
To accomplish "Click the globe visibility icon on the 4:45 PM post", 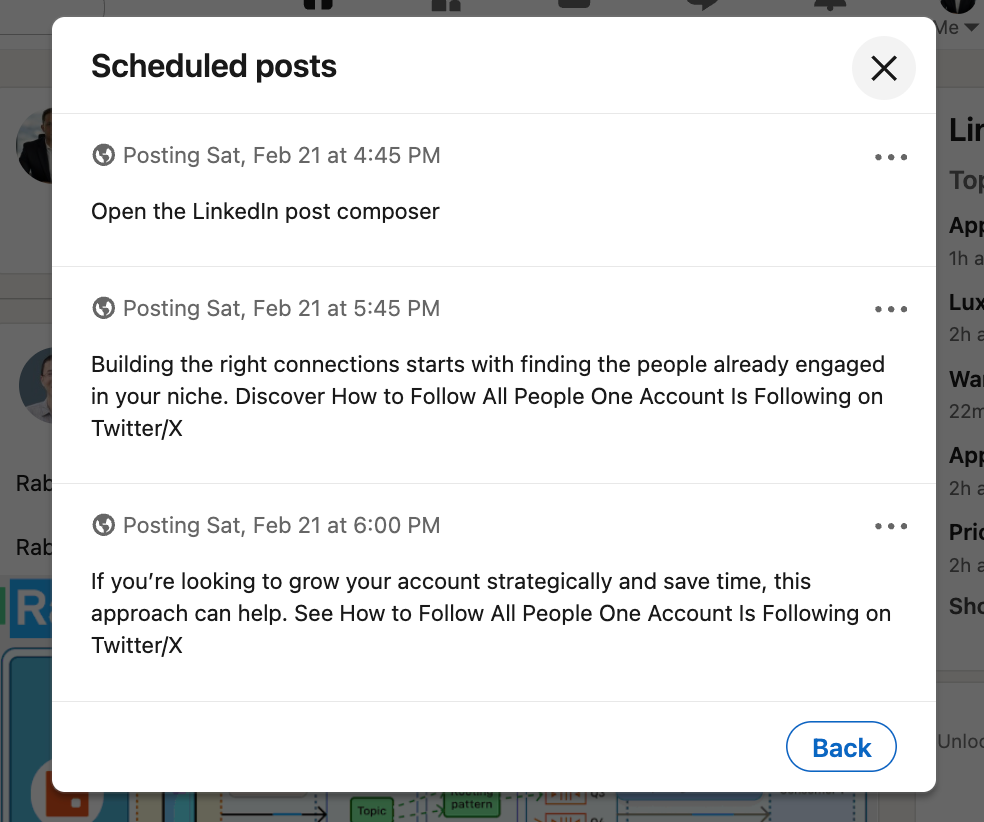I will click(x=104, y=155).
